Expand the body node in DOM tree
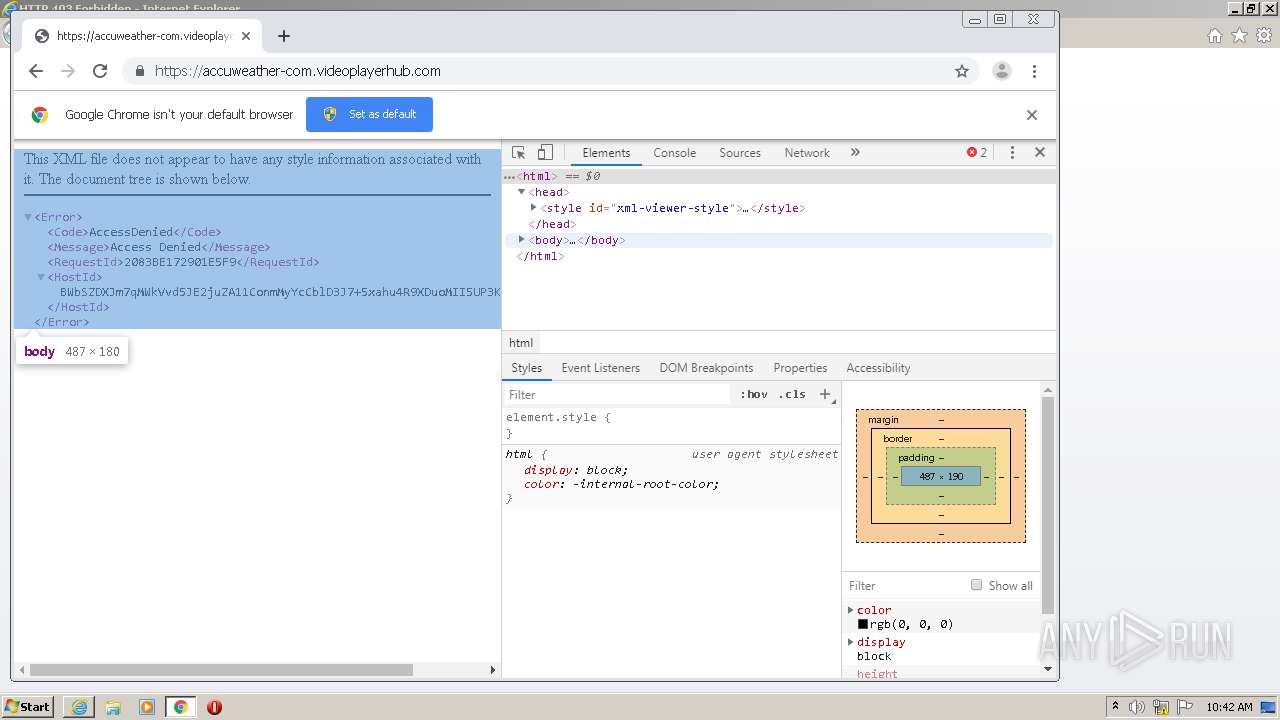1280x720 pixels. pos(521,240)
